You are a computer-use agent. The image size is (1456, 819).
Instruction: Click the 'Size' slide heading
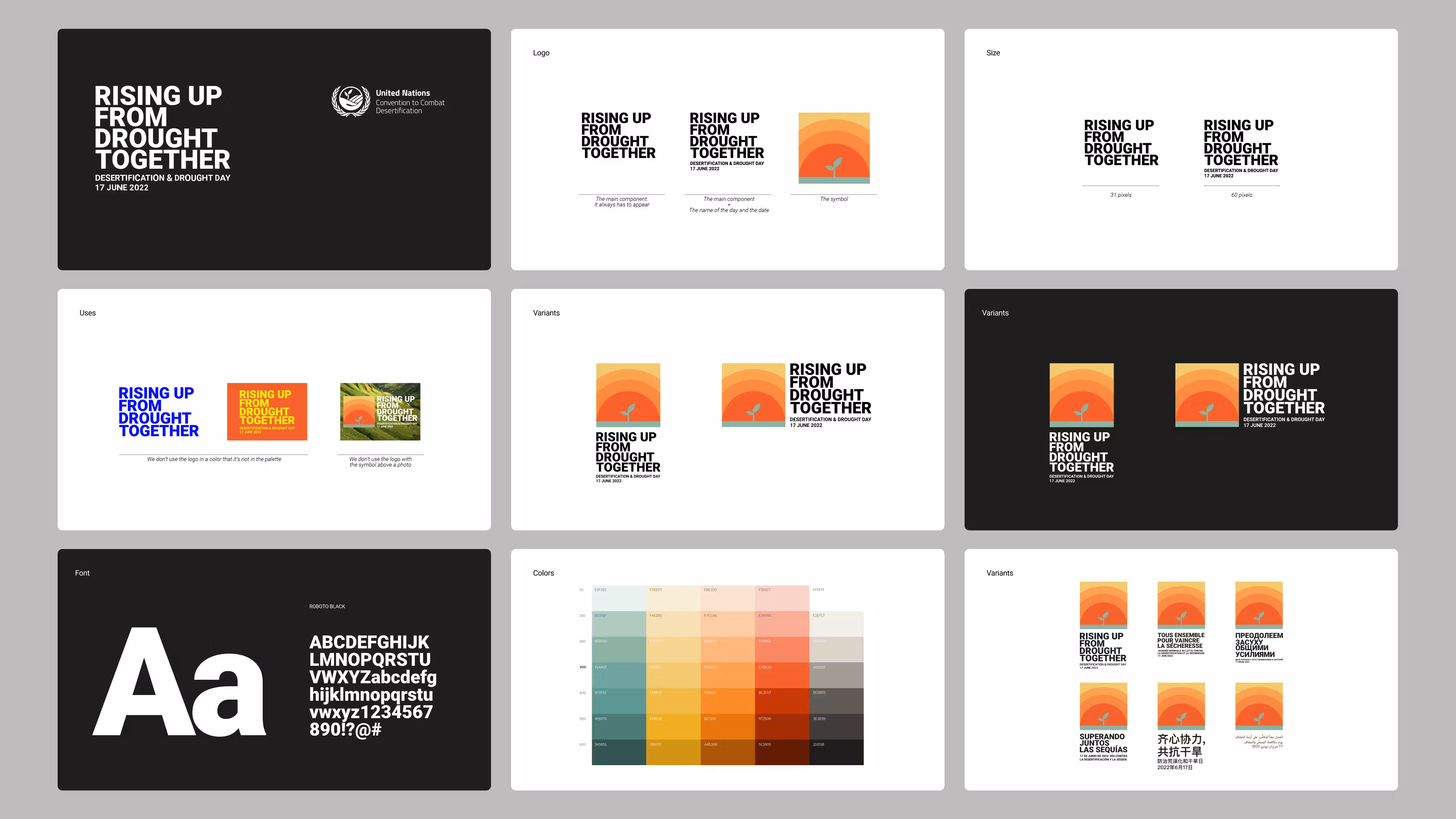click(993, 53)
